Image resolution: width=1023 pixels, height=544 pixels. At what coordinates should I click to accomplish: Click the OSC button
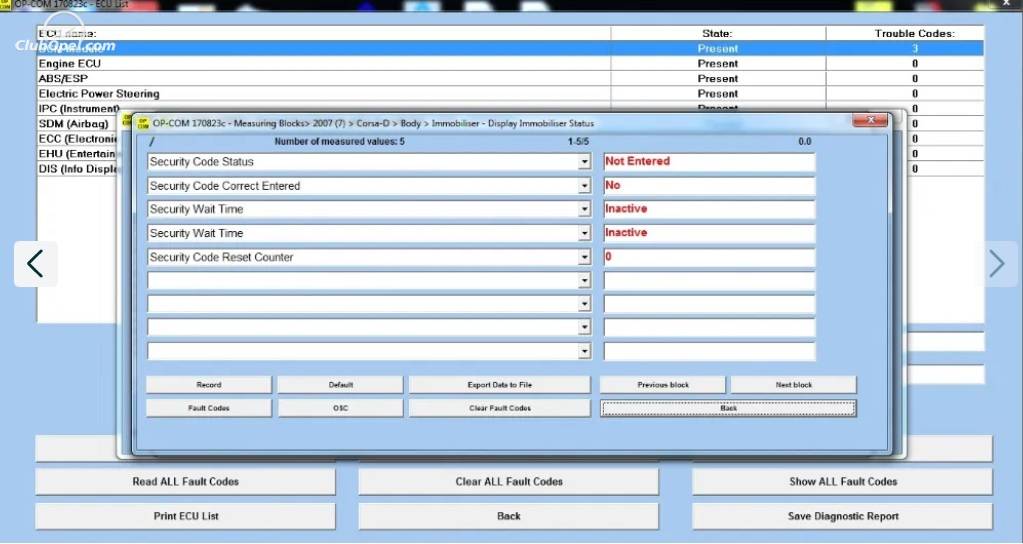point(341,408)
